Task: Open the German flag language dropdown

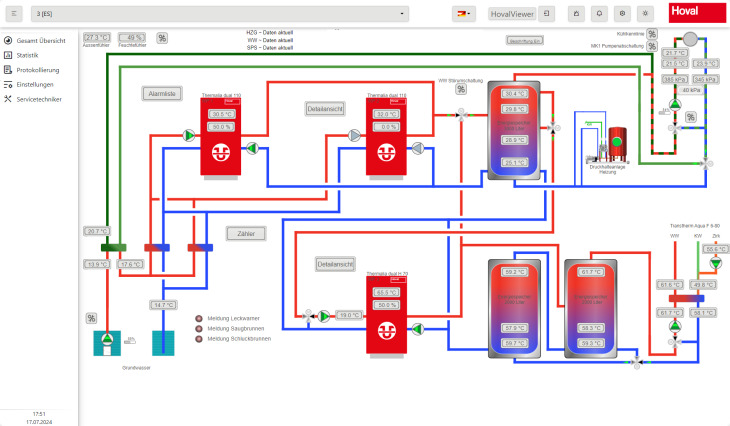Action: (x=464, y=14)
